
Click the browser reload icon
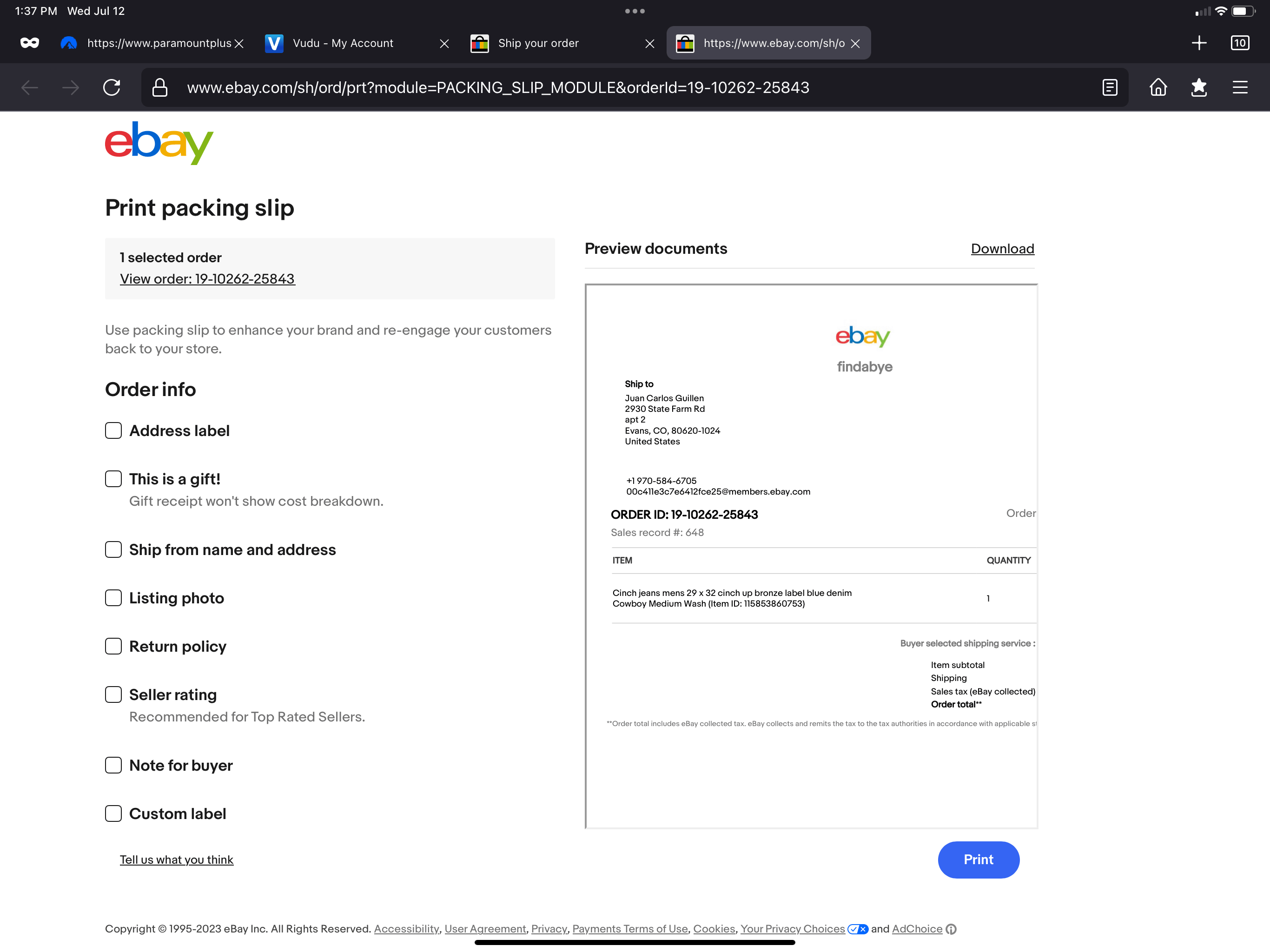tap(112, 87)
